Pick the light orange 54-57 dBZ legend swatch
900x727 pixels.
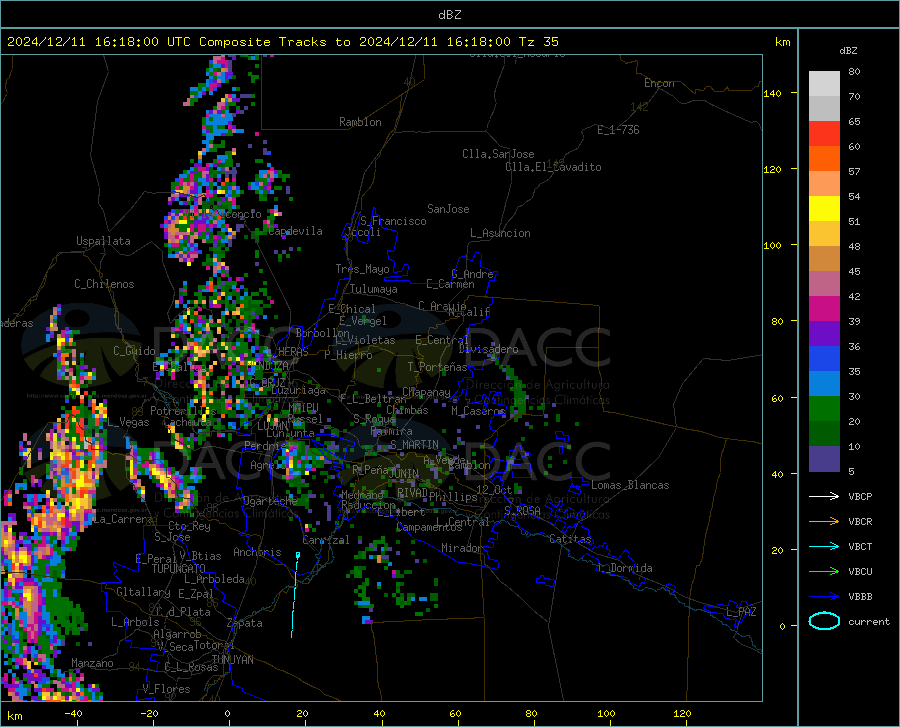(824, 184)
